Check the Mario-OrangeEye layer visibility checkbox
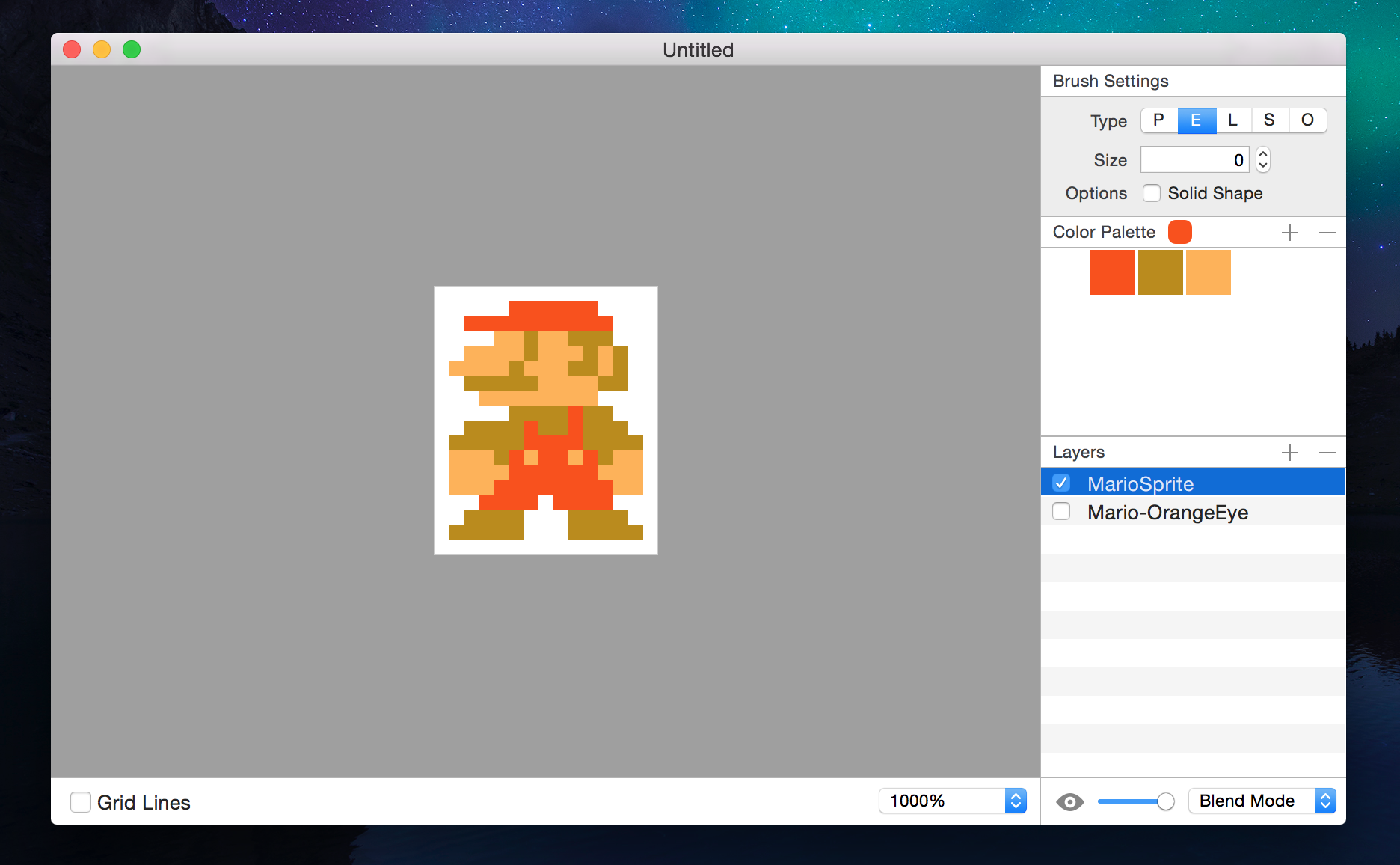This screenshot has width=1400, height=865. pos(1061,511)
